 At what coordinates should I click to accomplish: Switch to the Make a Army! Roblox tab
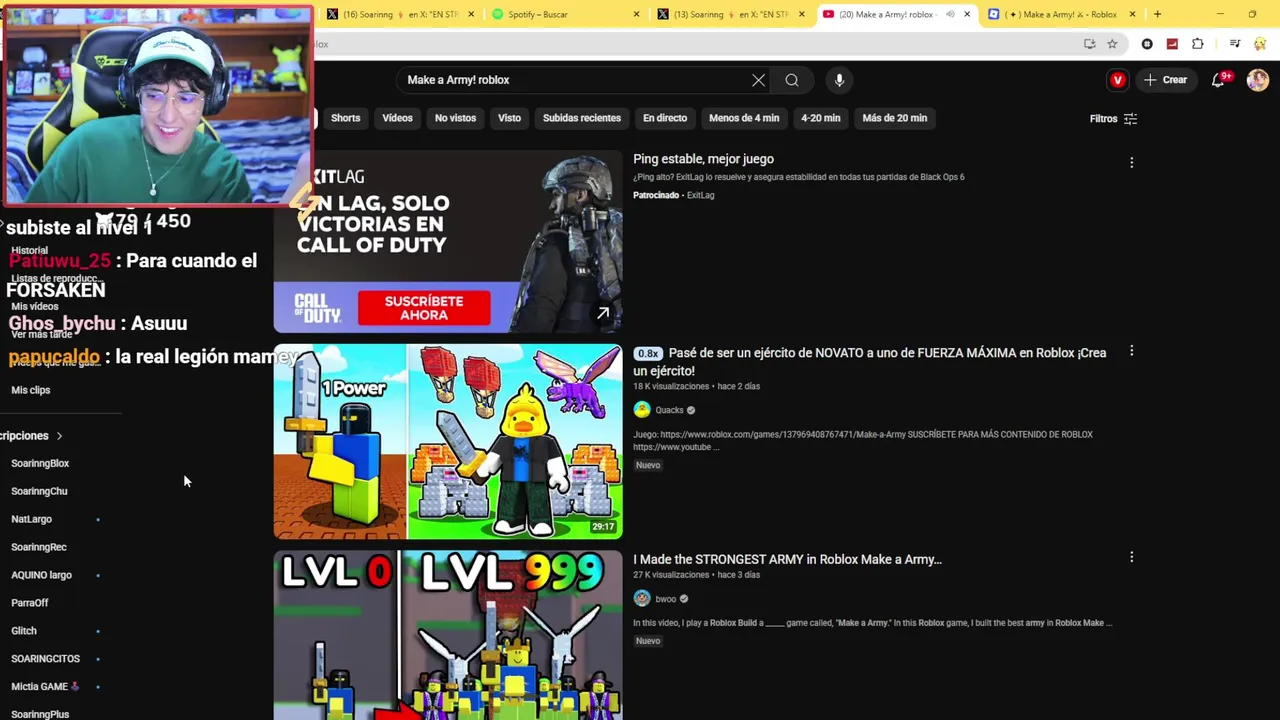[1060, 14]
